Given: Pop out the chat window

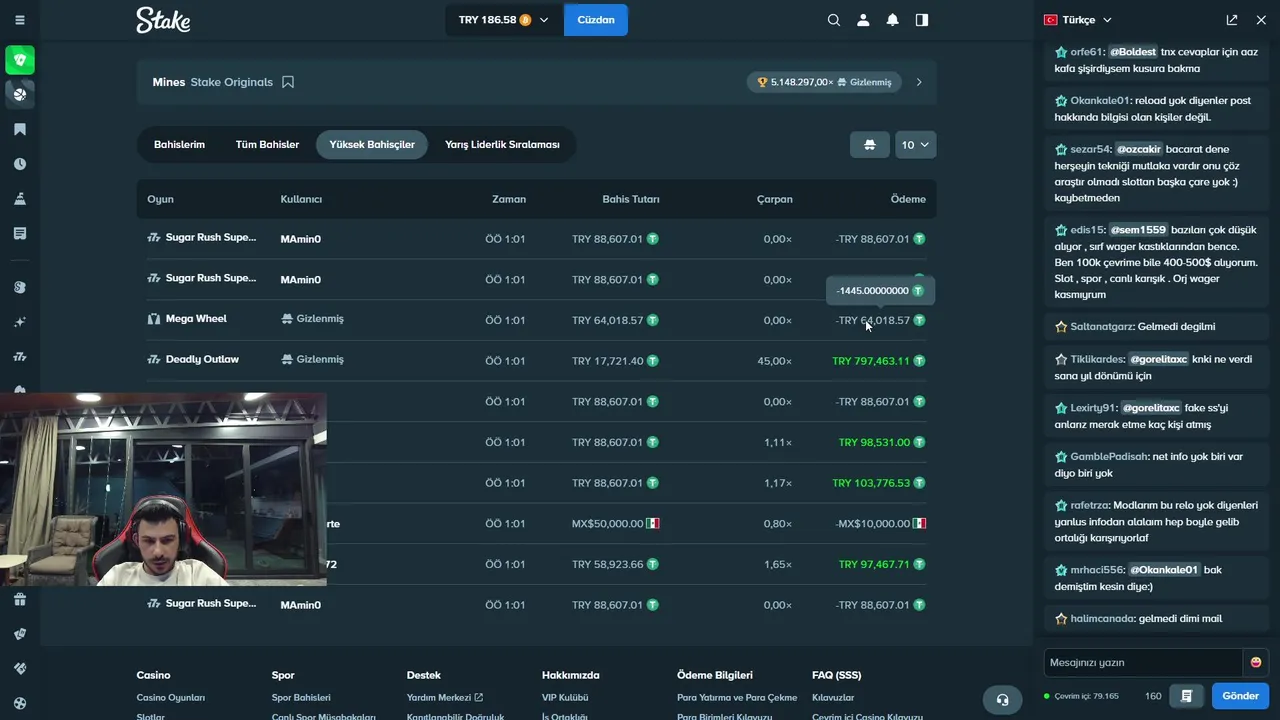Looking at the screenshot, I should (x=1232, y=20).
